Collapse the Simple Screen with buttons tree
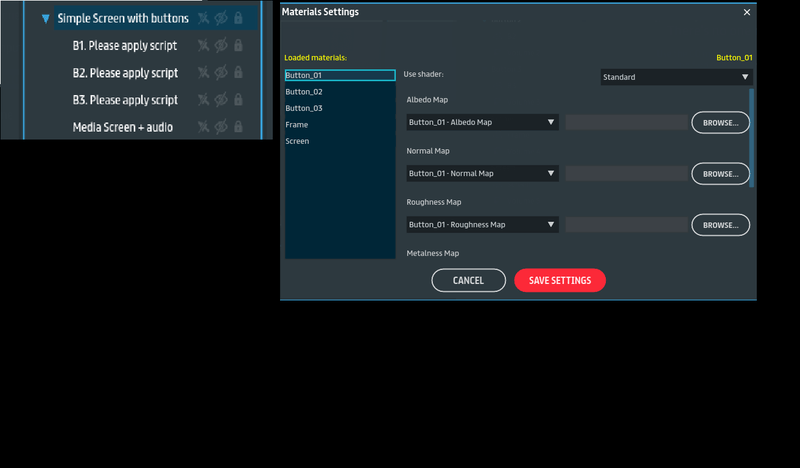 tap(46, 19)
